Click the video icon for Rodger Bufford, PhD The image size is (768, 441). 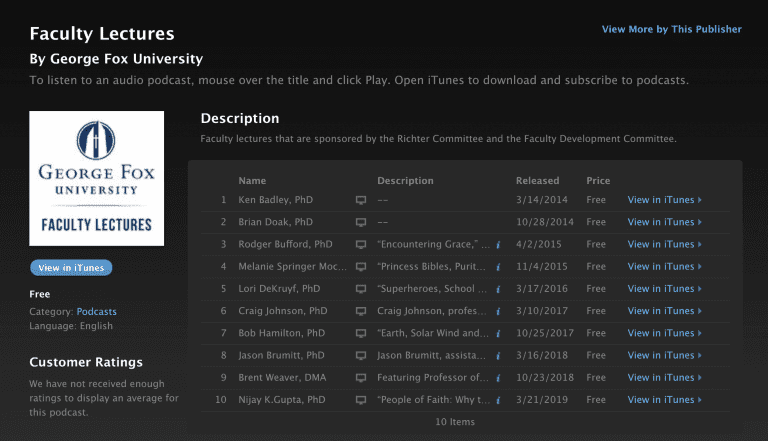361,245
